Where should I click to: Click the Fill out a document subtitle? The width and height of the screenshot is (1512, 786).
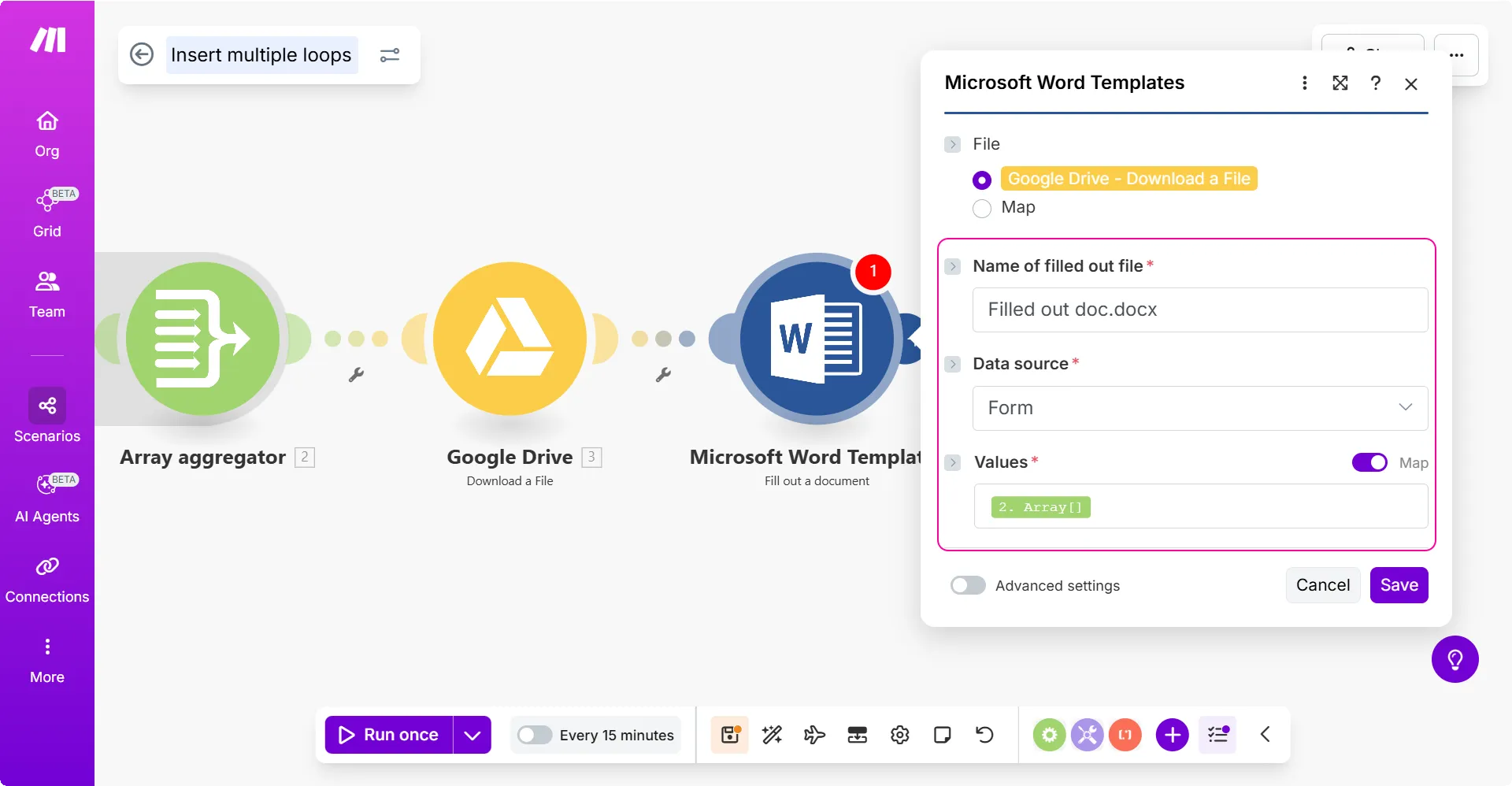[817, 481]
